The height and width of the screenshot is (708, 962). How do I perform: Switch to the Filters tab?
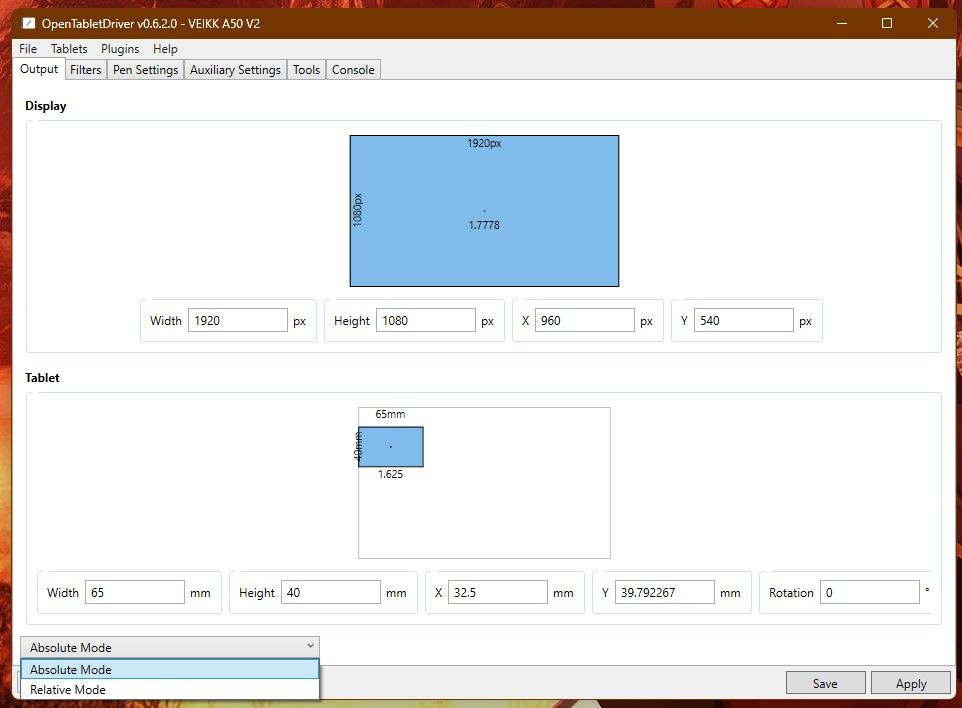click(86, 70)
